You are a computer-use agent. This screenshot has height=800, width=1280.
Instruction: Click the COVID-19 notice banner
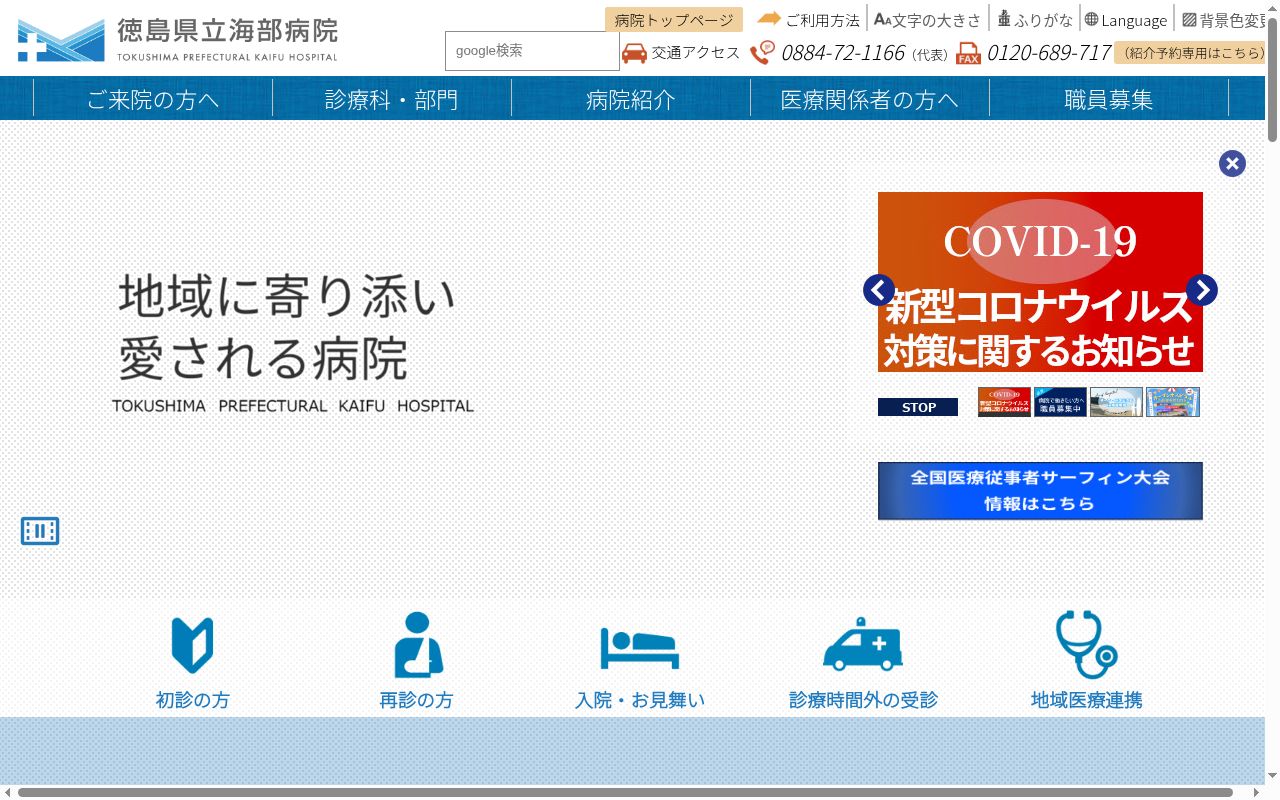click(1040, 282)
